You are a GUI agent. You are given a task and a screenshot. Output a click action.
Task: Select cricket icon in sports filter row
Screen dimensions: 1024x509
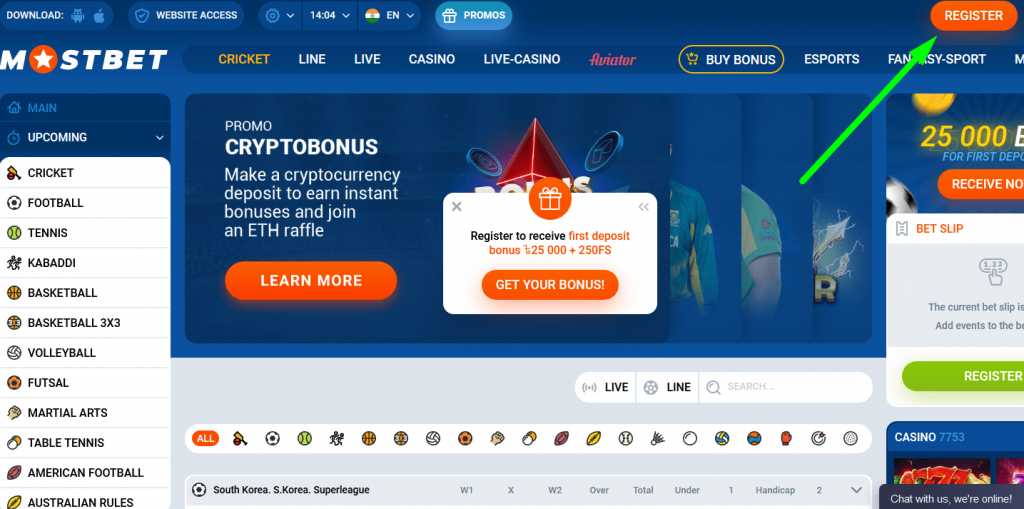pos(240,438)
